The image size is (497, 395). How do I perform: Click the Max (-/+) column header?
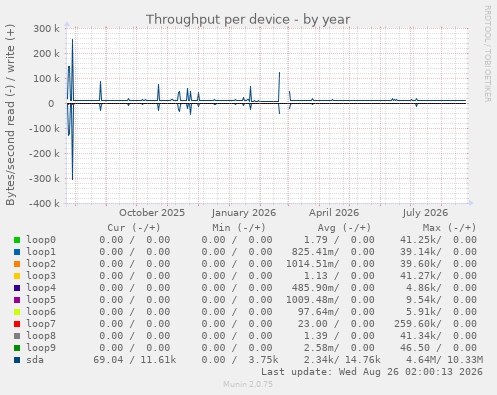point(449,228)
